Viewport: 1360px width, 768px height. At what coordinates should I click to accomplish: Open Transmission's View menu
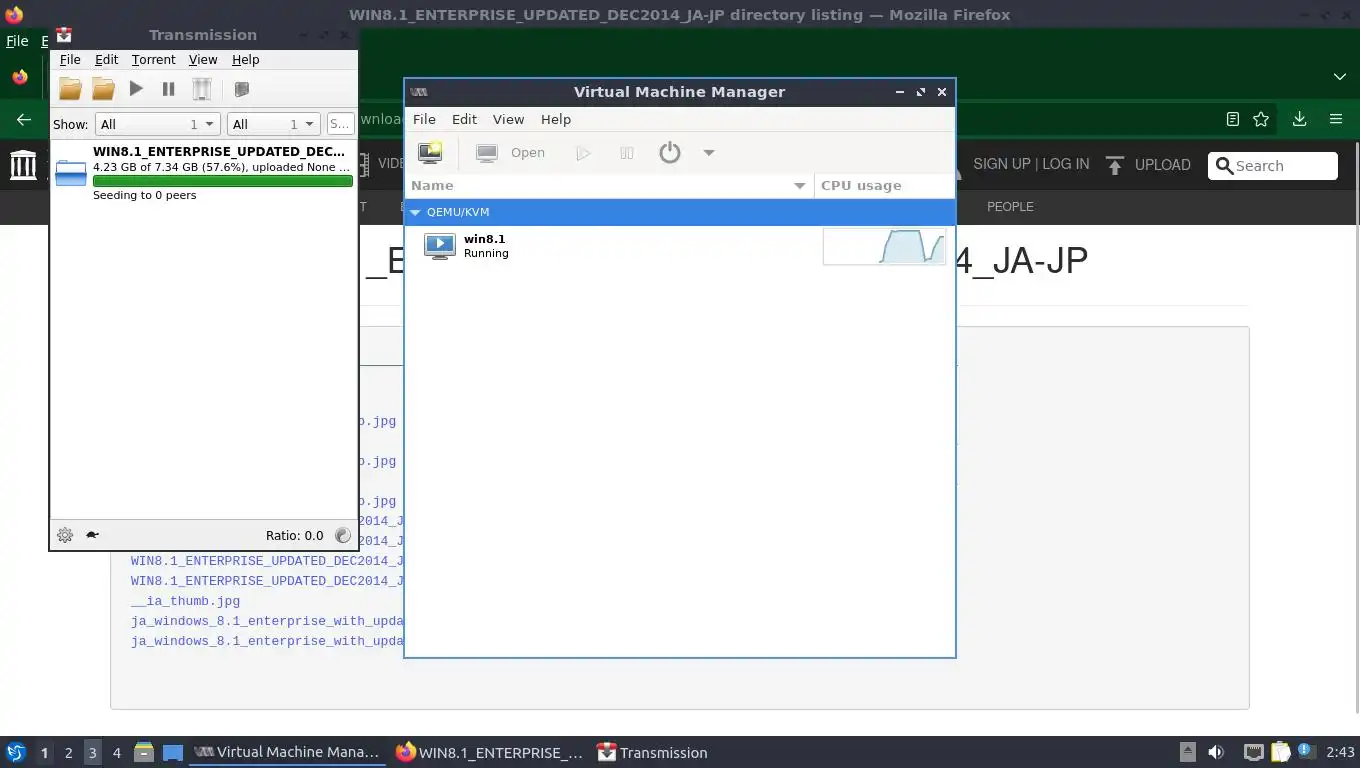tap(203, 60)
